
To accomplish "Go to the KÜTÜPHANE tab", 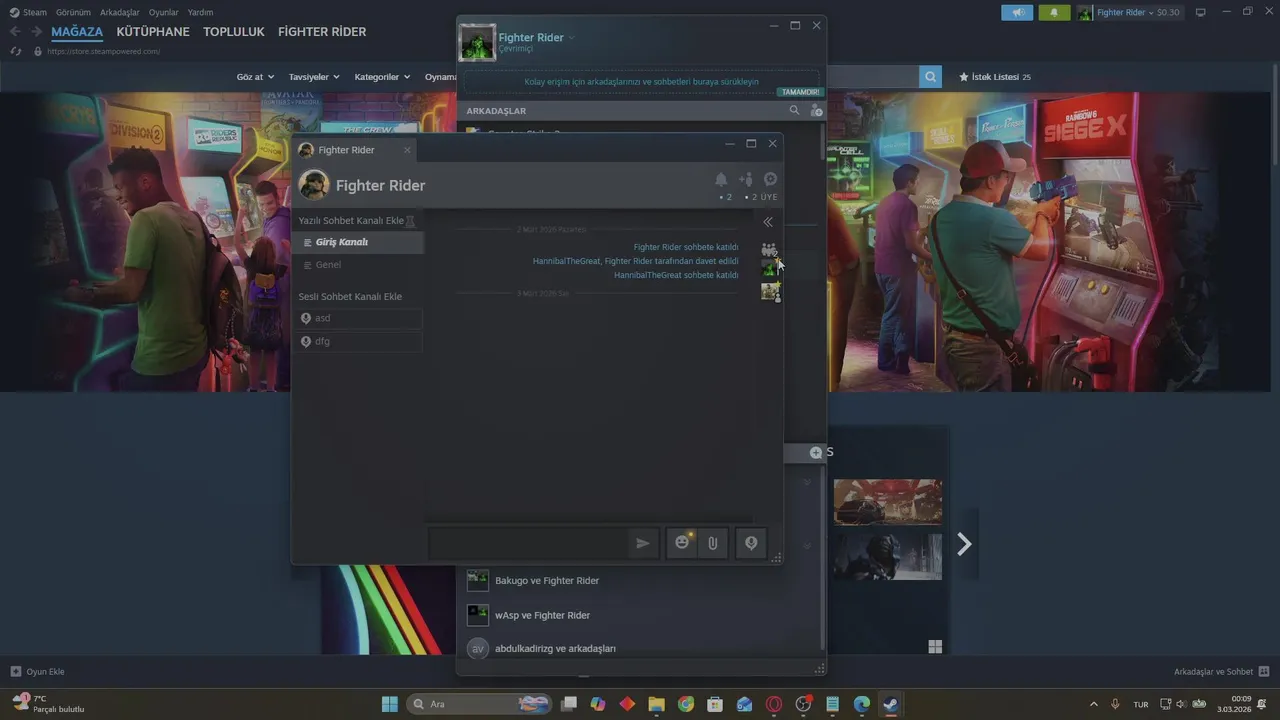I will coord(153,32).
